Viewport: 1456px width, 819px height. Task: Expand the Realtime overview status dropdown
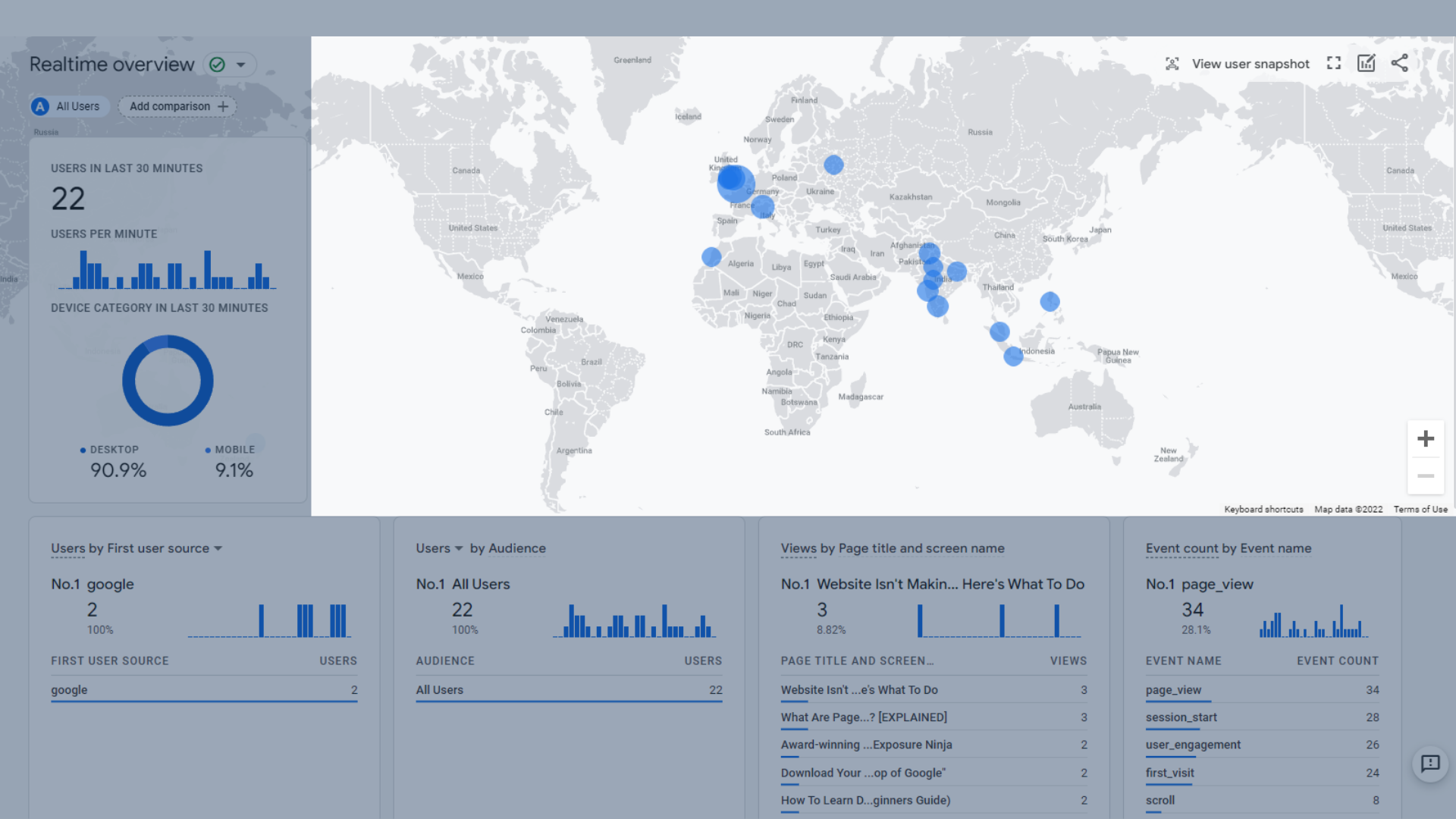click(241, 64)
